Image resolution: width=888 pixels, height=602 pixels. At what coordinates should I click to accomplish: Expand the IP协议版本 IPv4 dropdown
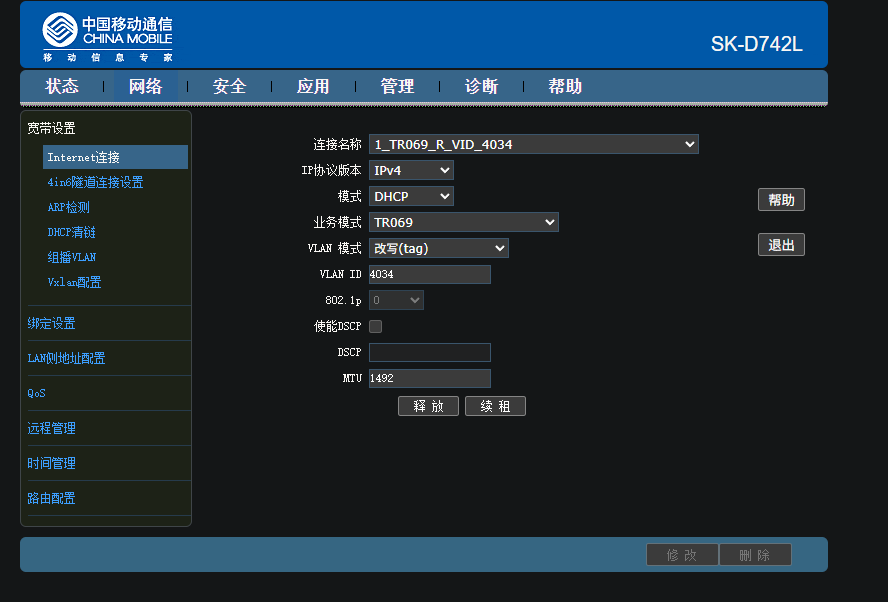click(411, 170)
